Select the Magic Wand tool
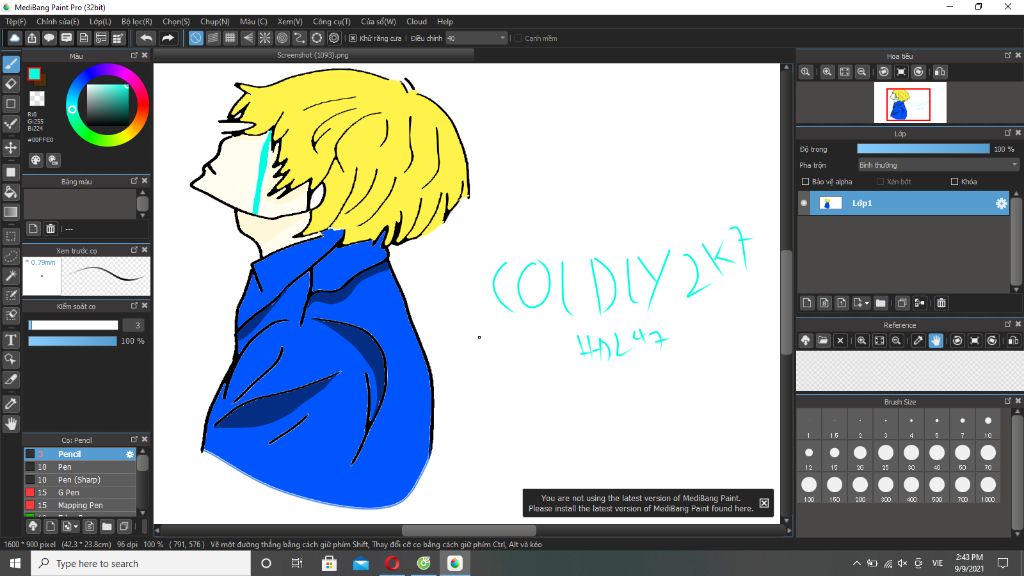The height and width of the screenshot is (576, 1024). (x=11, y=276)
